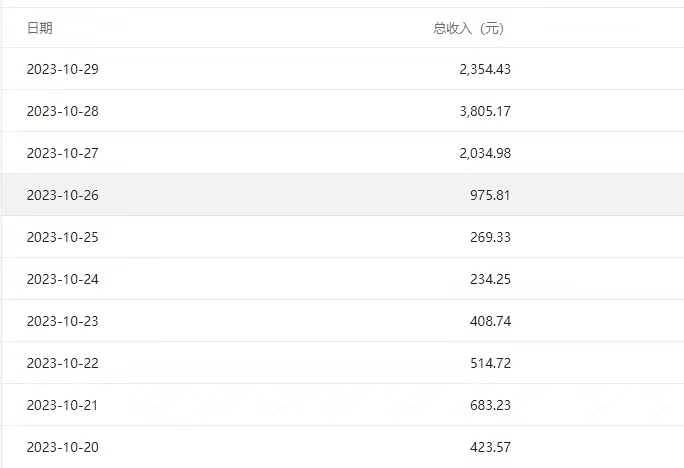This screenshot has width=684, height=468.
Task: Select the 2023-10-25 date cell
Action: click(x=63, y=237)
